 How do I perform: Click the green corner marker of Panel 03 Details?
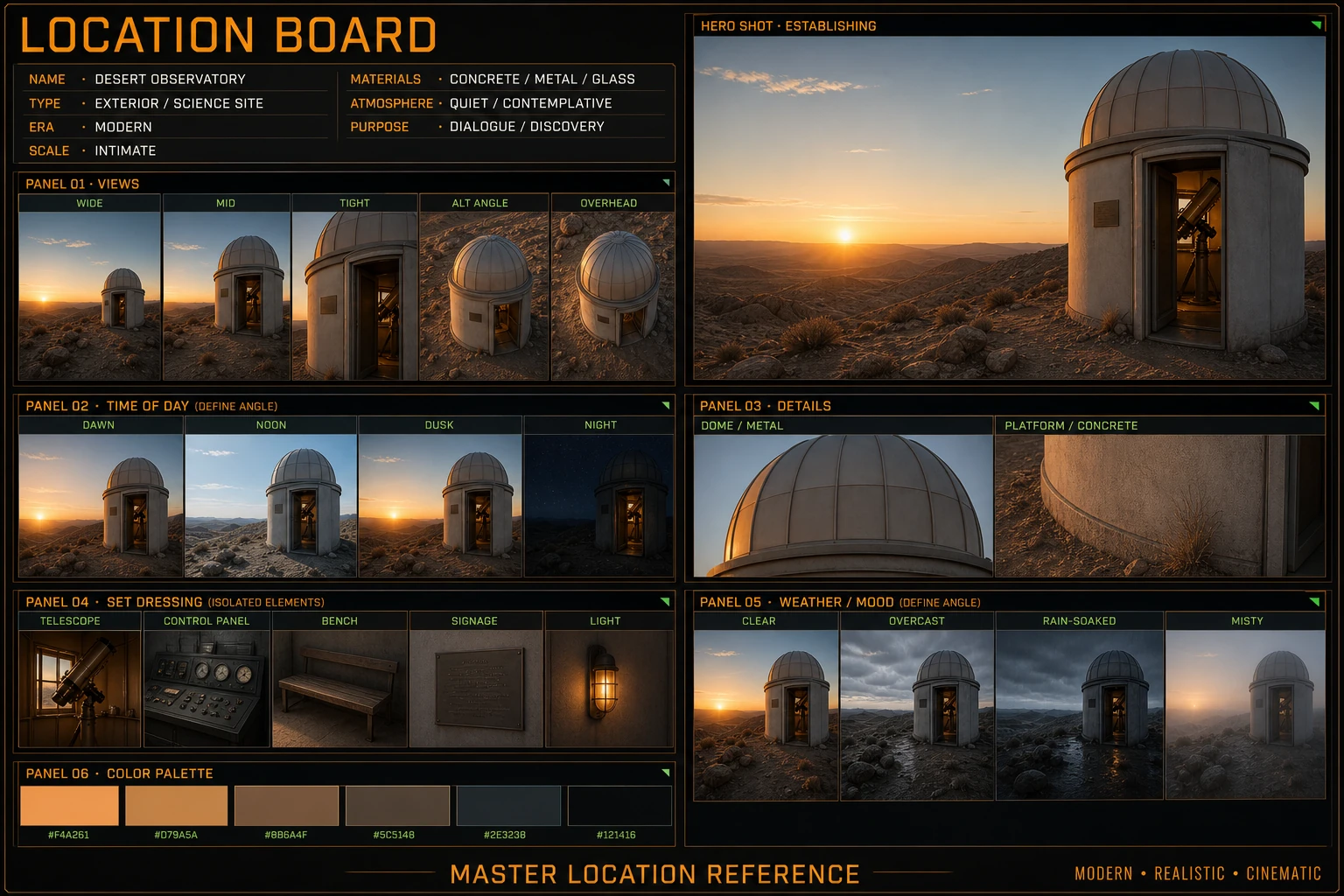pyautogui.click(x=1314, y=405)
